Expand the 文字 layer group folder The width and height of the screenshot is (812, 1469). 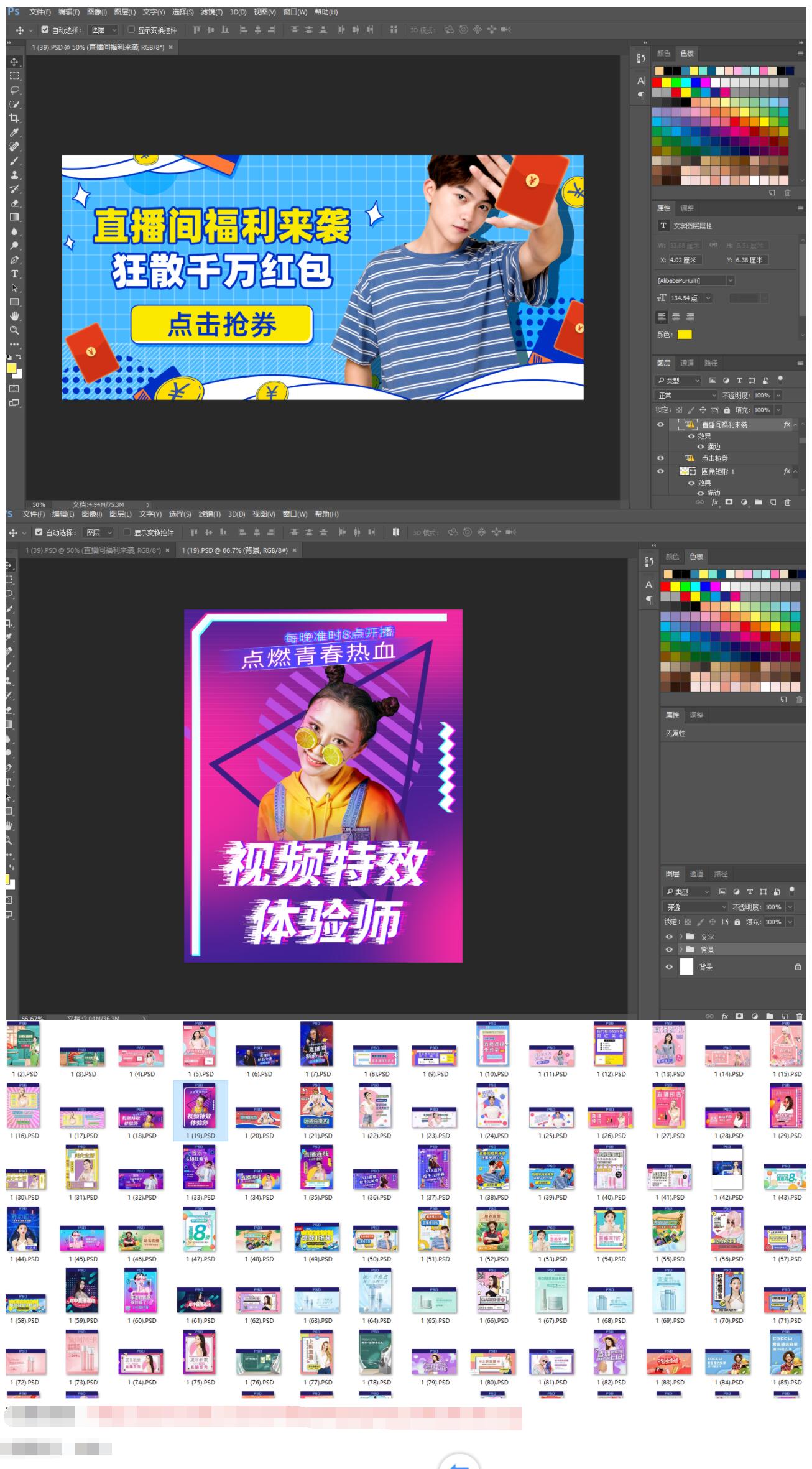coord(681,937)
